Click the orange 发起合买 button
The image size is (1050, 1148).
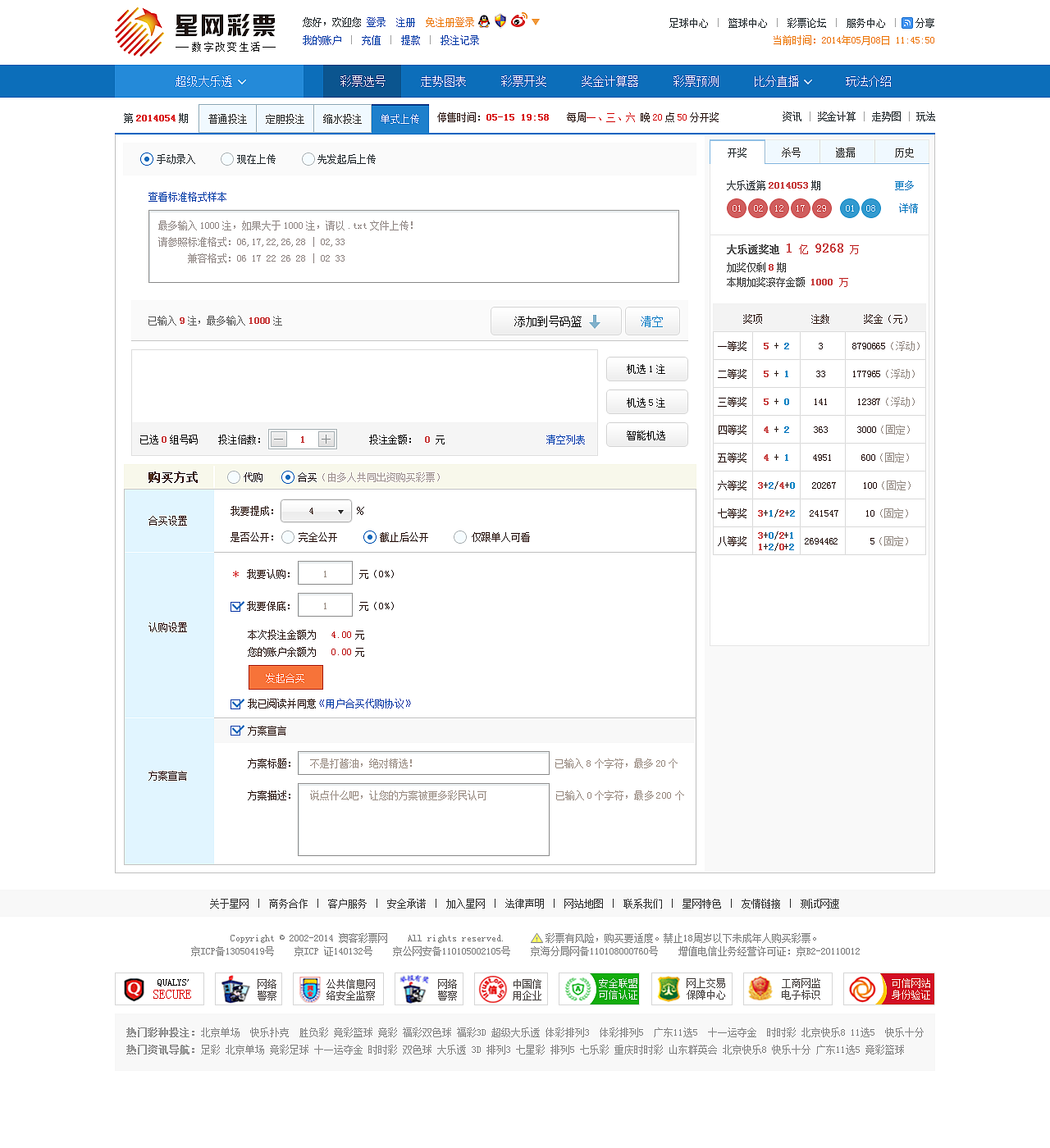point(285,677)
